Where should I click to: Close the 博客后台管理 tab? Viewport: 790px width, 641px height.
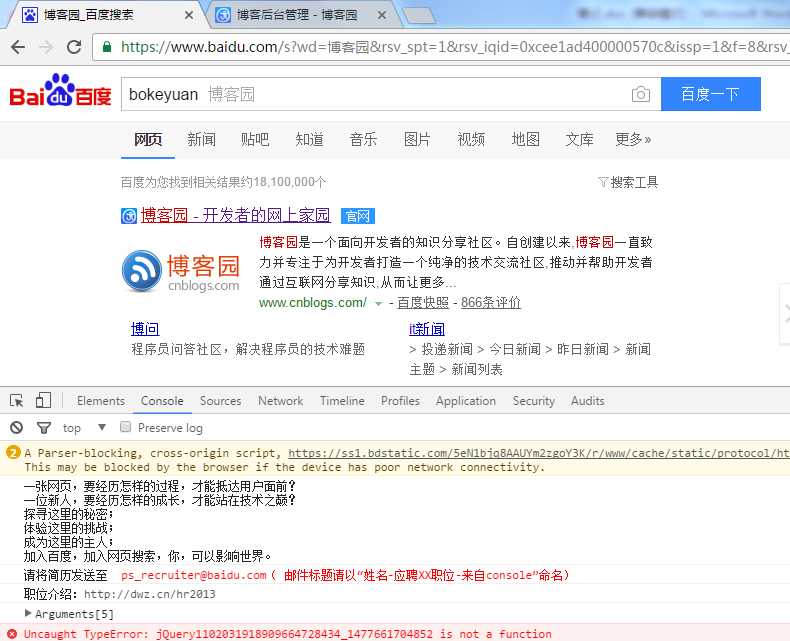(382, 15)
